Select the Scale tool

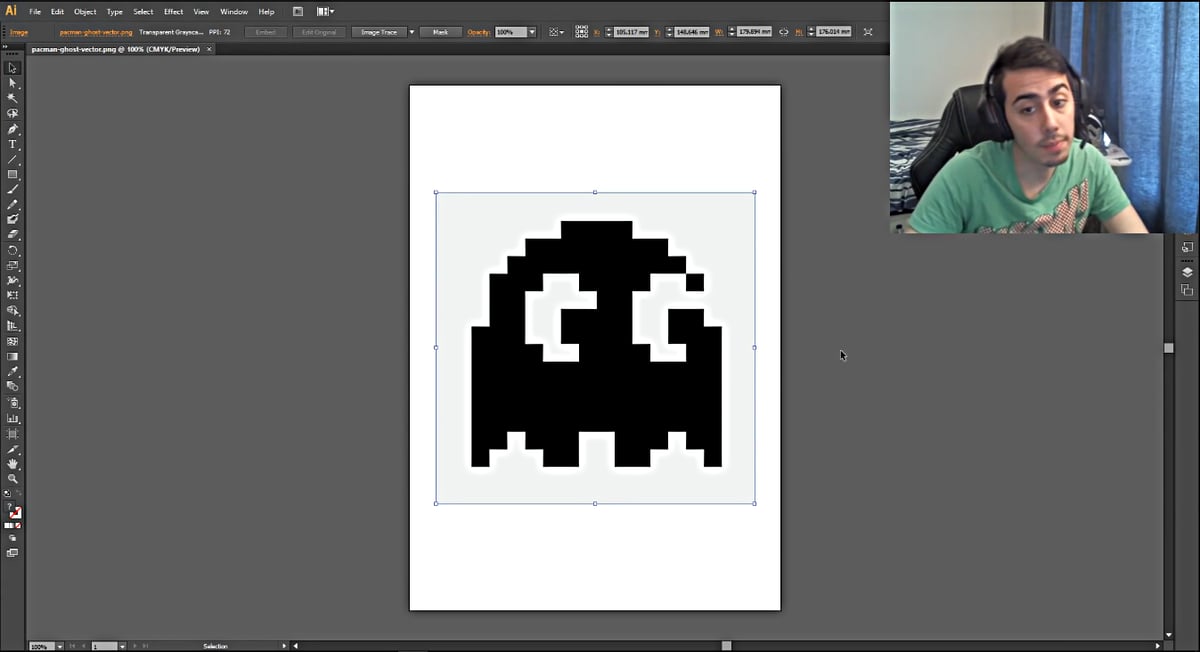click(13, 265)
